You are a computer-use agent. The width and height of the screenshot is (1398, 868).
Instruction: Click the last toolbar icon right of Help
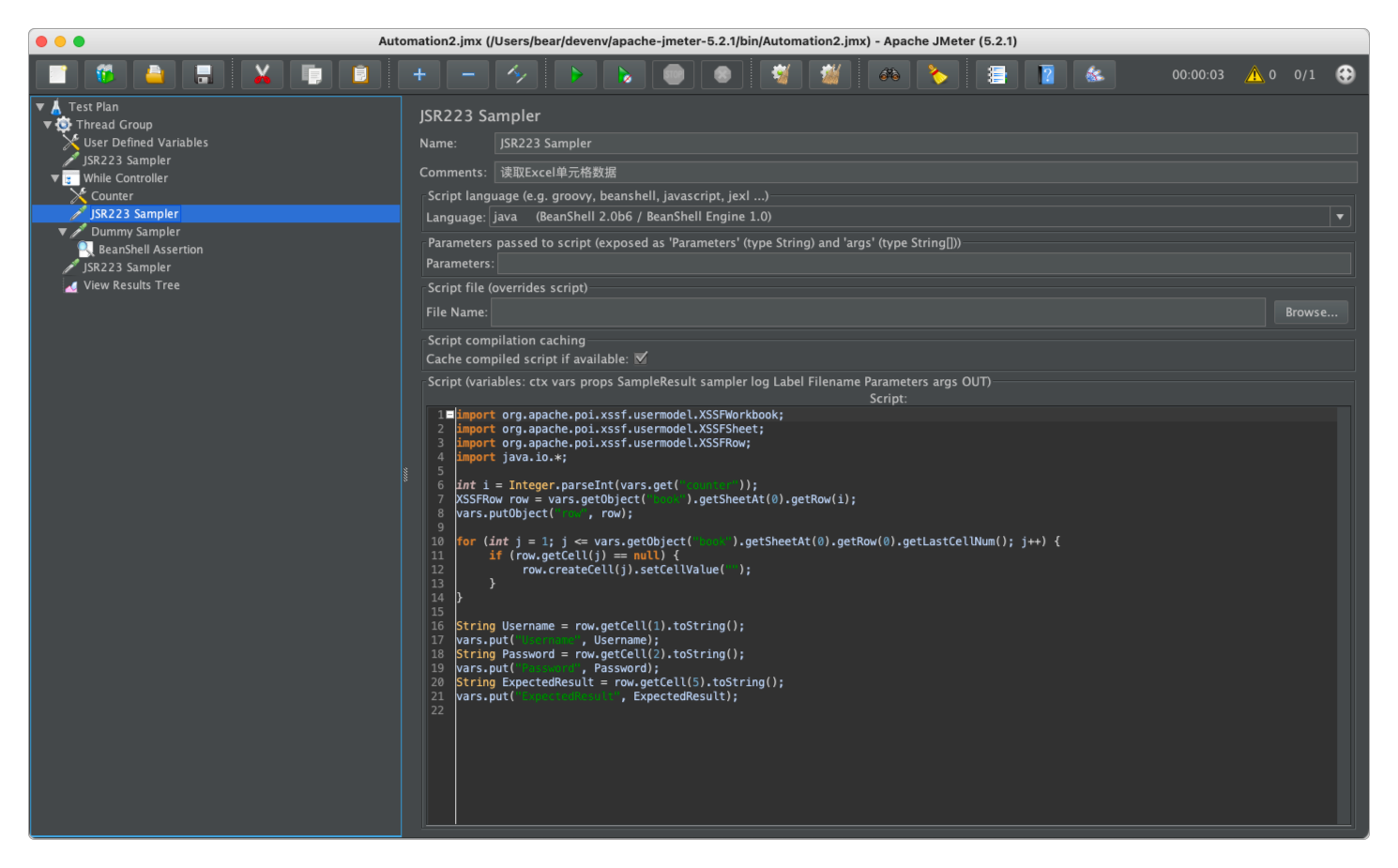coord(1095,74)
